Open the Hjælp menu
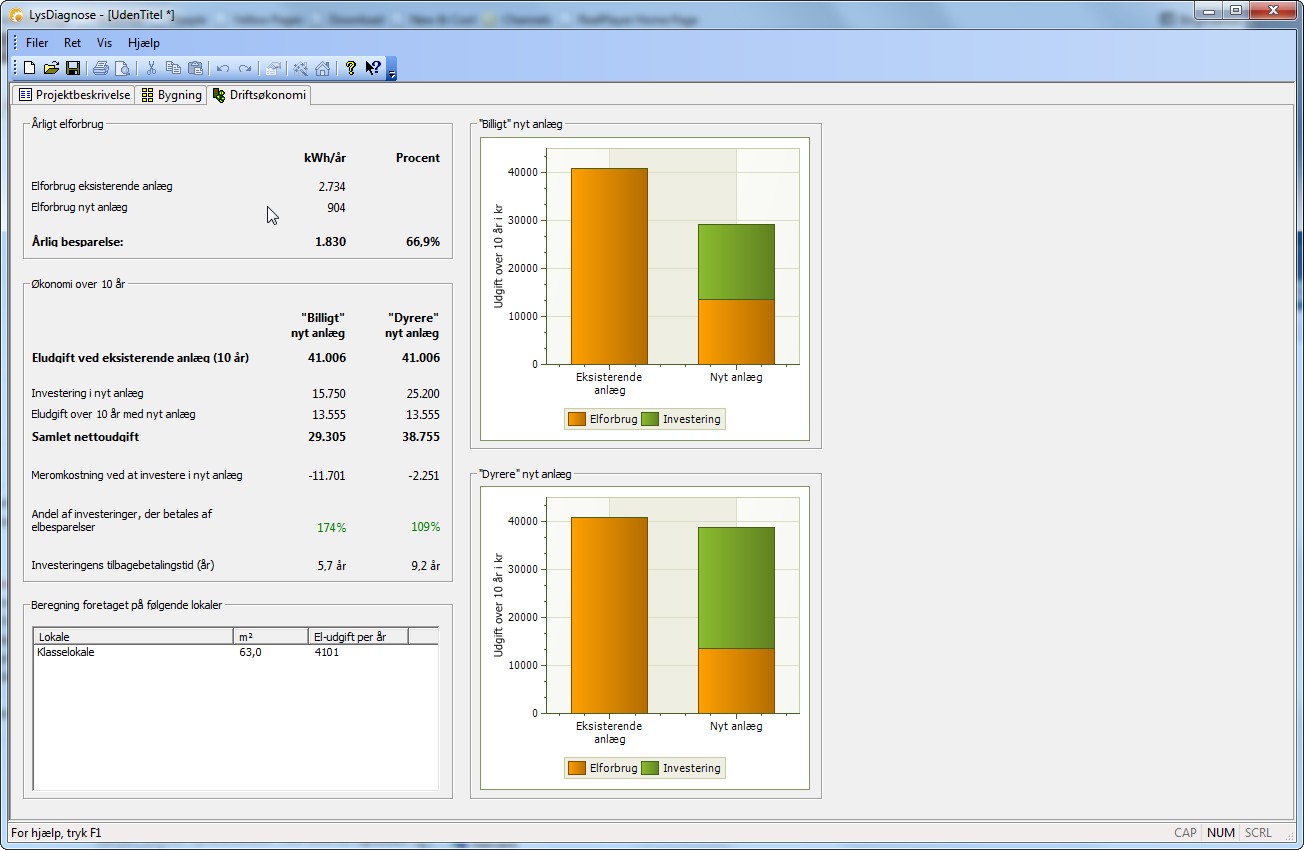Viewport: 1304px width, 850px height. 144,43
